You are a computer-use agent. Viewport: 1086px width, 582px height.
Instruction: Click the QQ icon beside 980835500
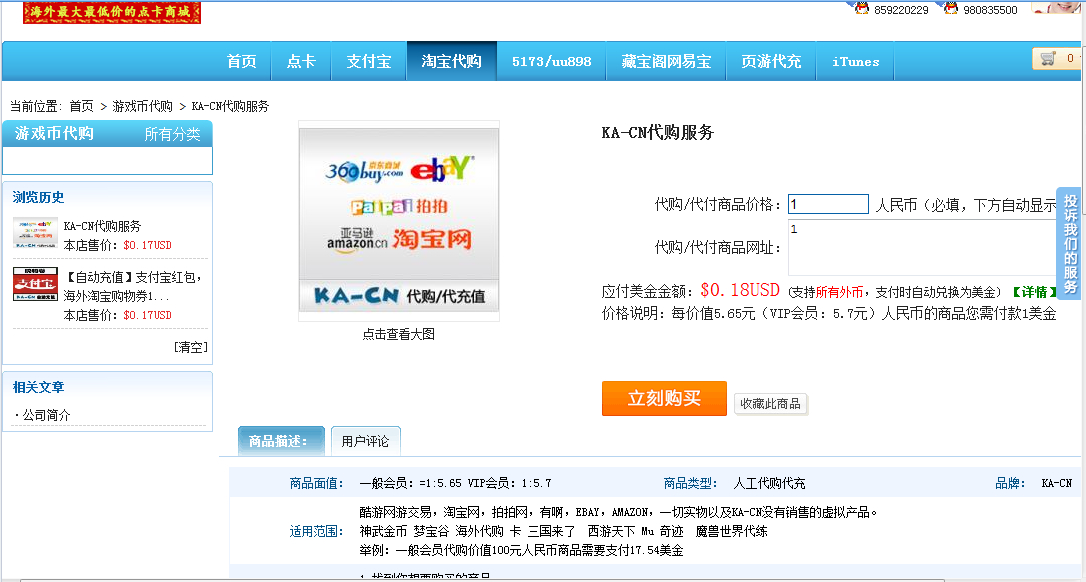tap(951, 7)
